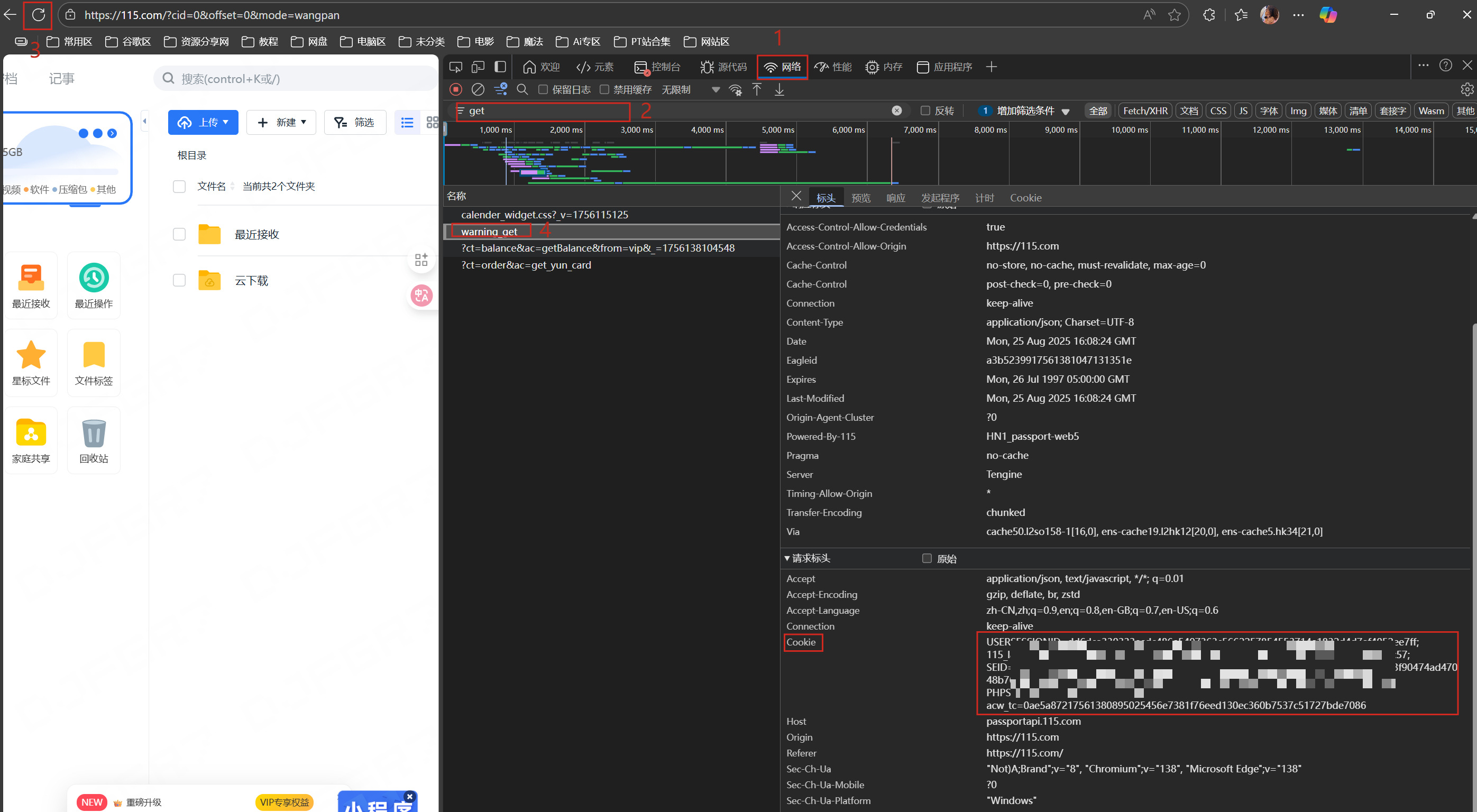Click the inspect element picker icon
1477x812 pixels.
456,67
